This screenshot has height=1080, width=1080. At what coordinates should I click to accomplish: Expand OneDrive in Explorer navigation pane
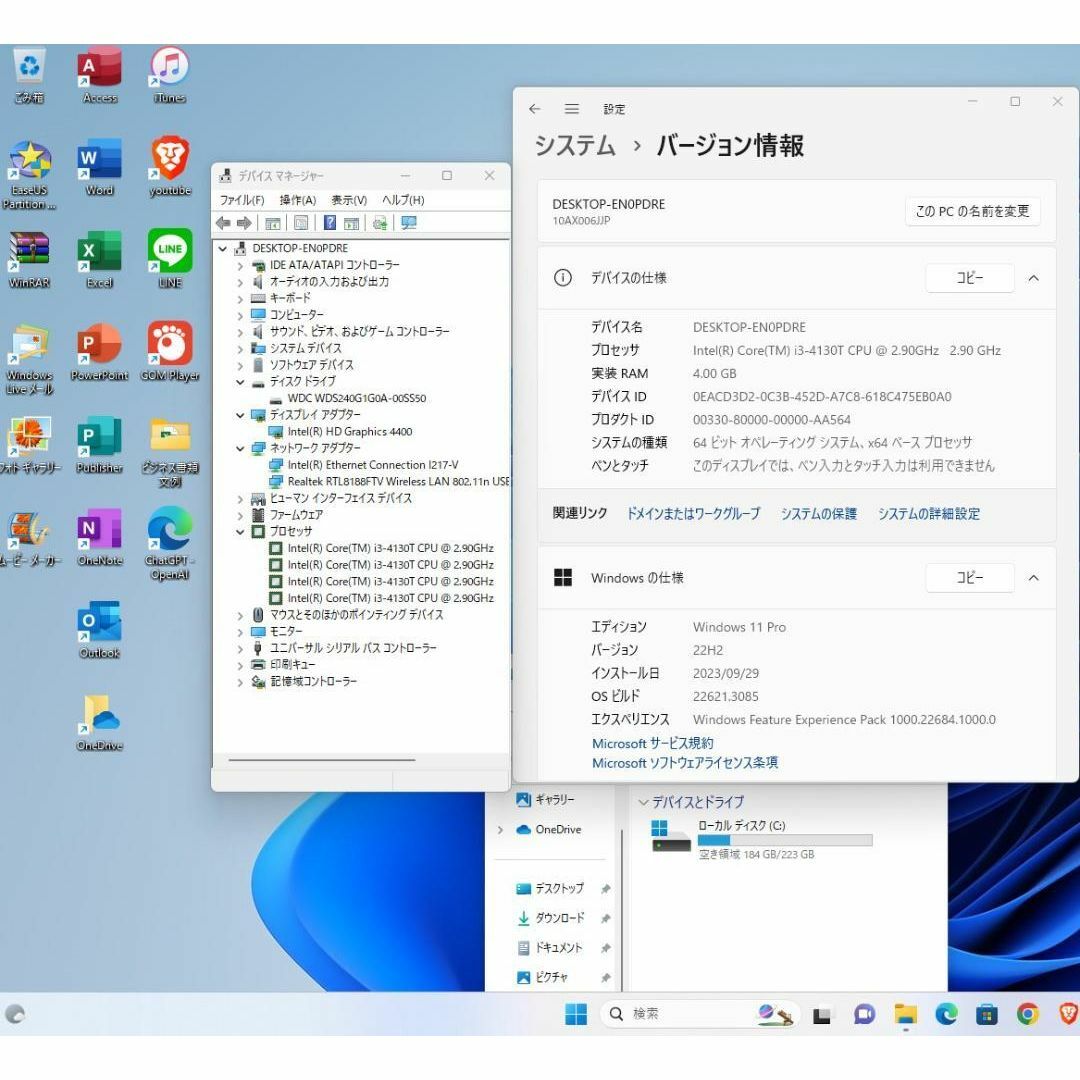(x=500, y=830)
